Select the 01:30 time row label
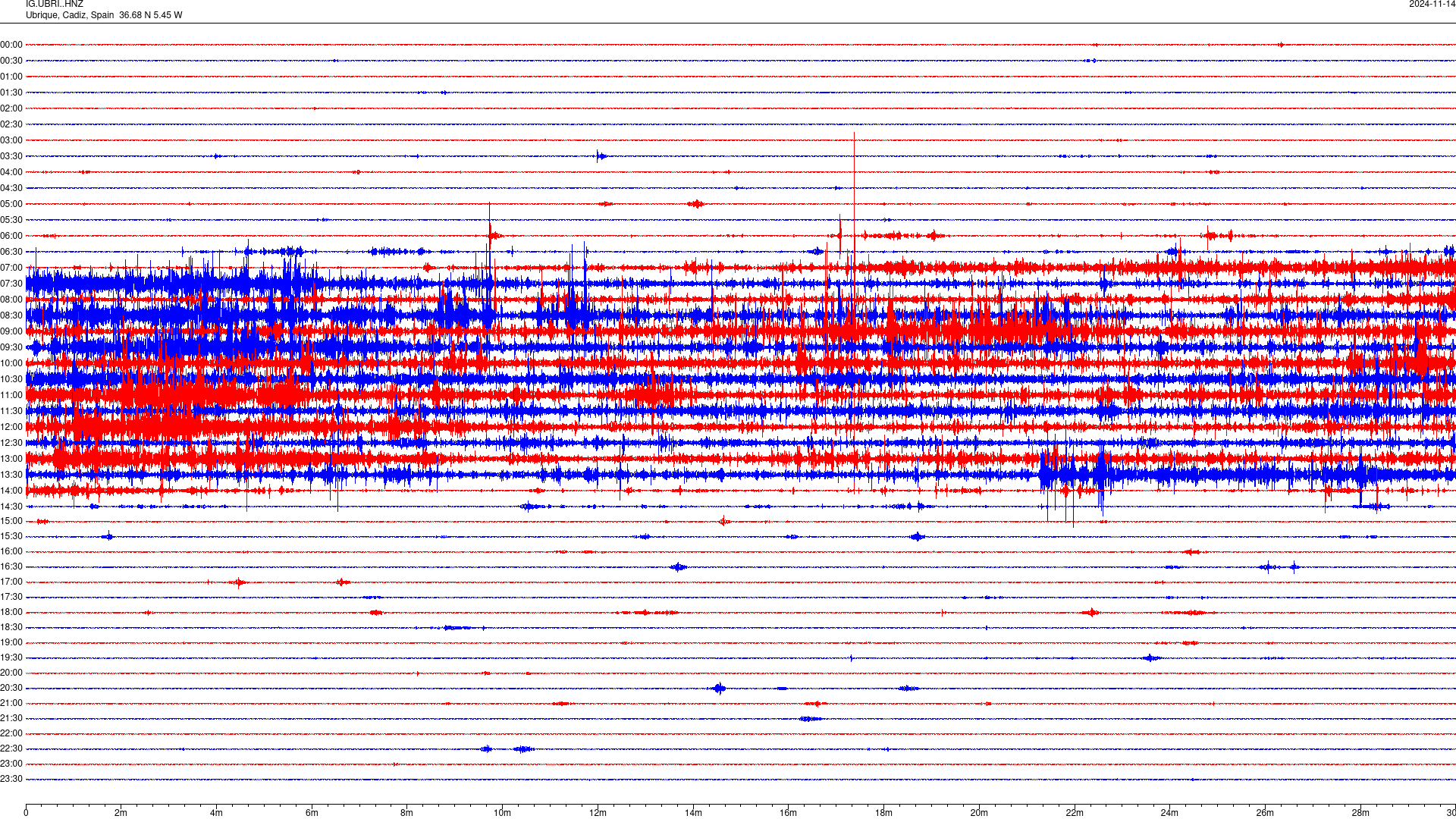This screenshot has width=1456, height=819. click(x=11, y=93)
